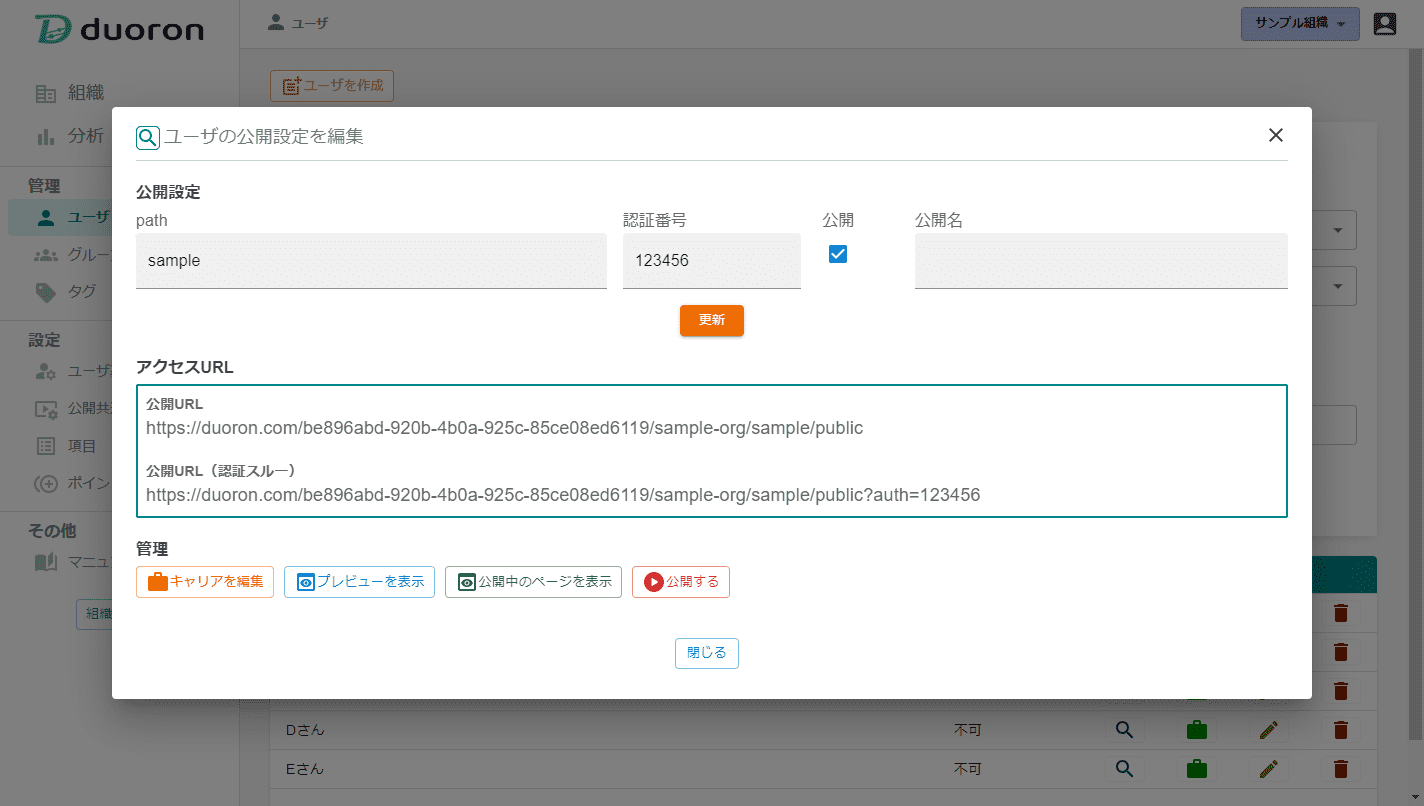Viewport: 1424px width, 806px height.
Task: Click the アクセスURL section heading
Action: coord(185,367)
